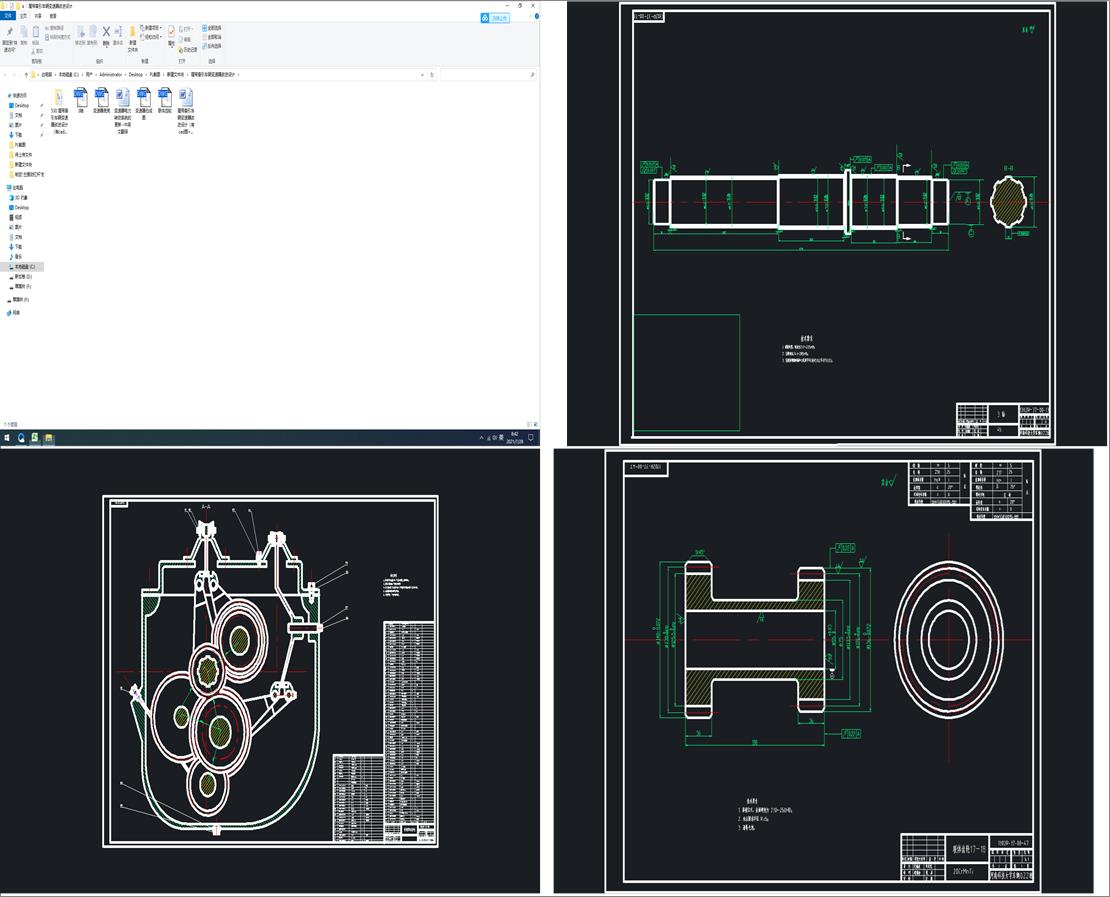This screenshot has height=897, width=1110.
Task: Expand the address bar history dropdown
Action: [x=423, y=74]
